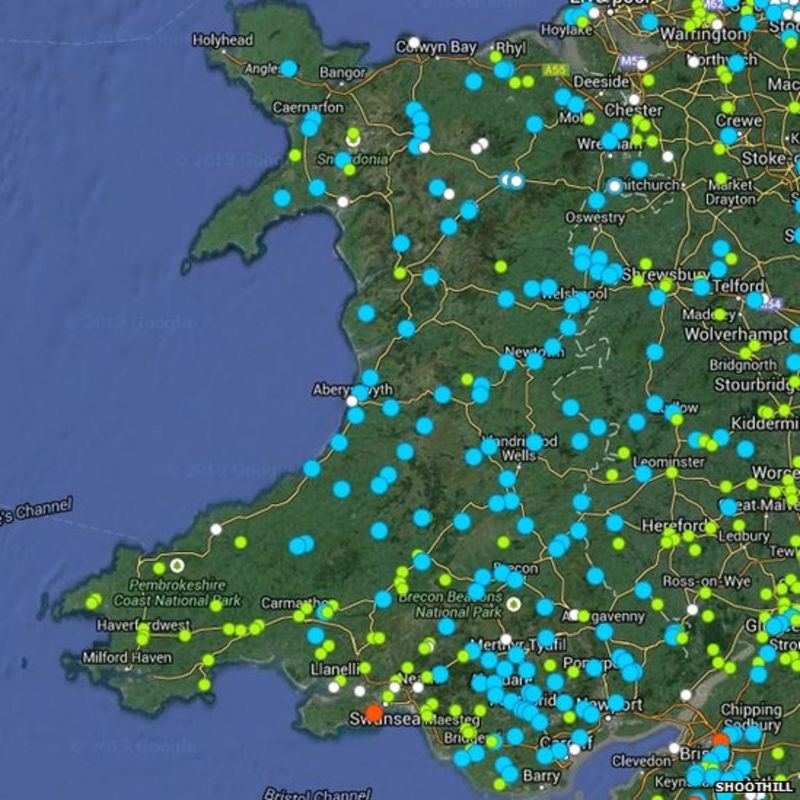This screenshot has height=800, width=800.
Task: Select the Pembrokeshire Coast National Park tree icon
Action: tap(177, 566)
